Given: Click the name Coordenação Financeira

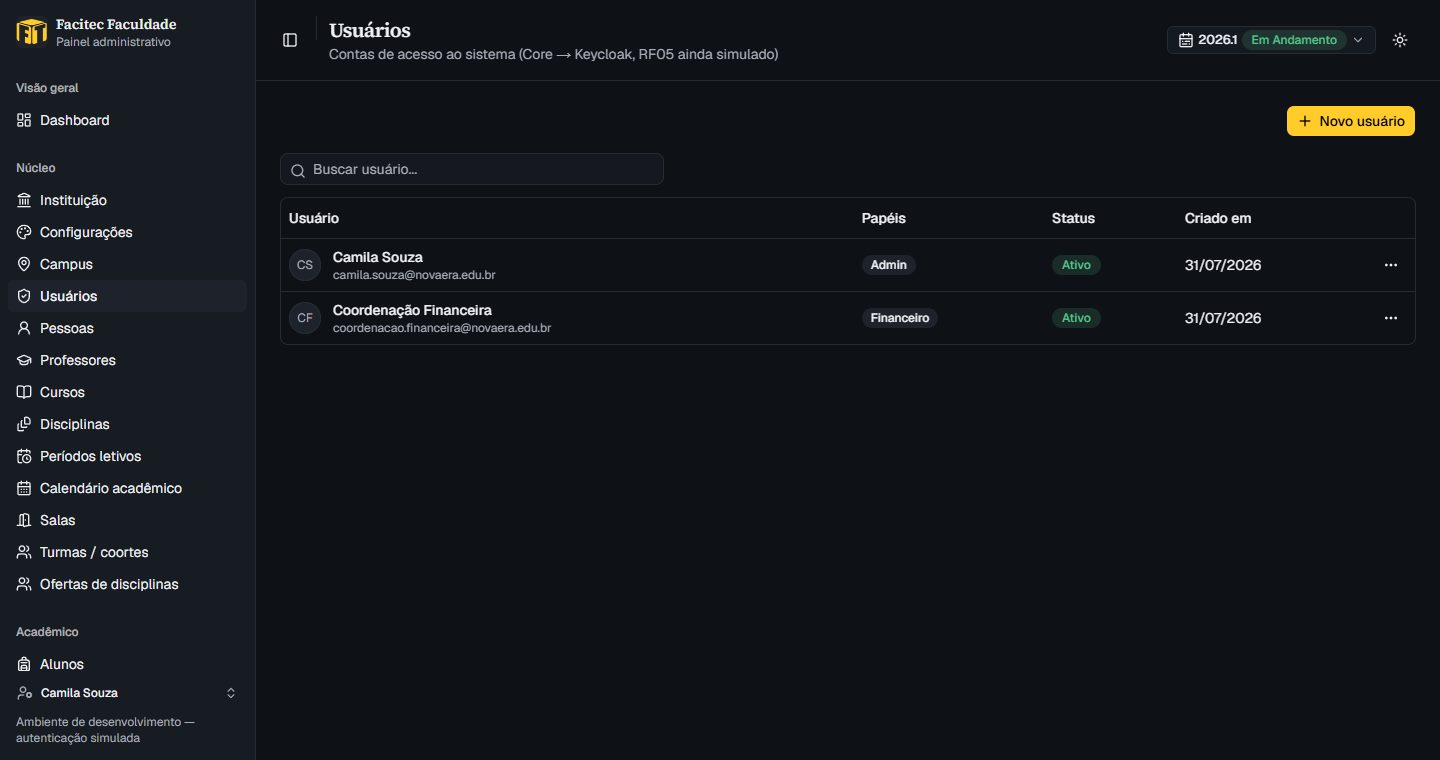Looking at the screenshot, I should (412, 310).
